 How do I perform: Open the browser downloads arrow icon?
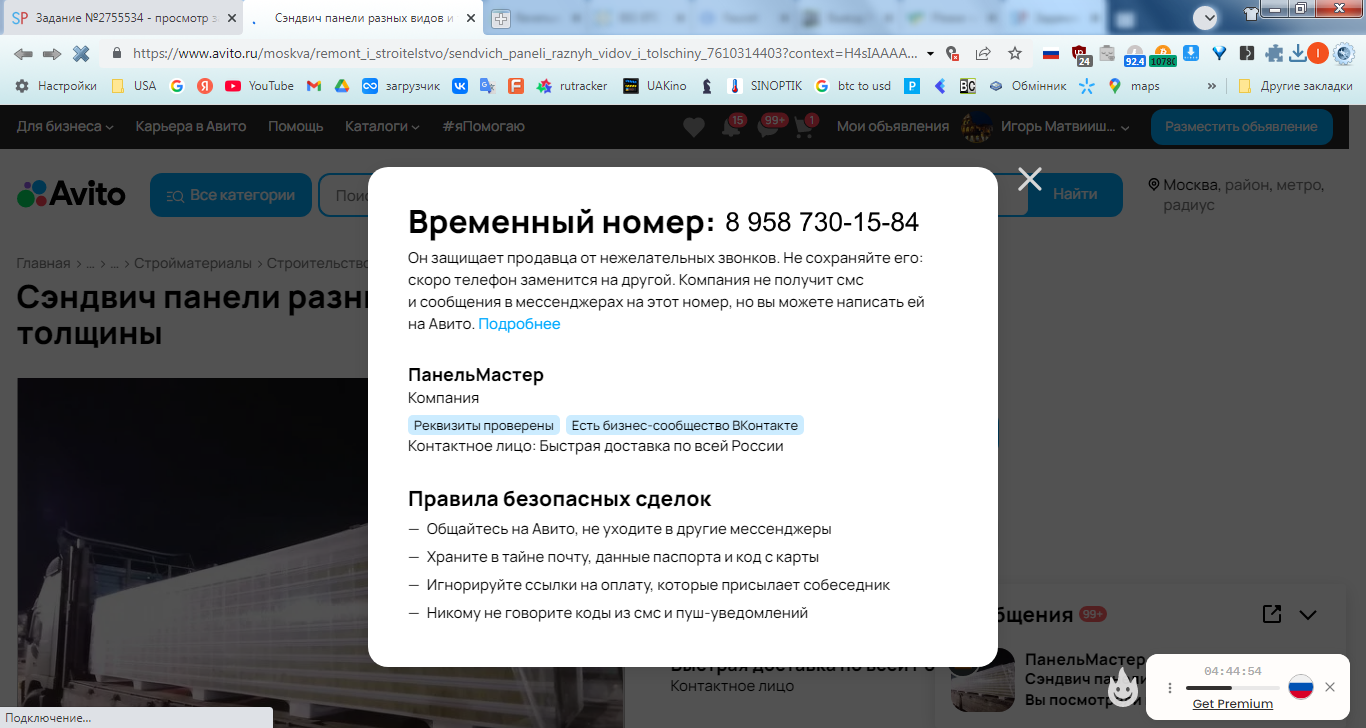click(1298, 53)
